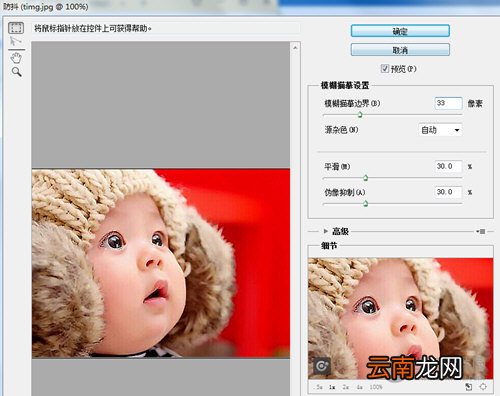
Task: Click the 像素 unit label
Action: (x=475, y=103)
